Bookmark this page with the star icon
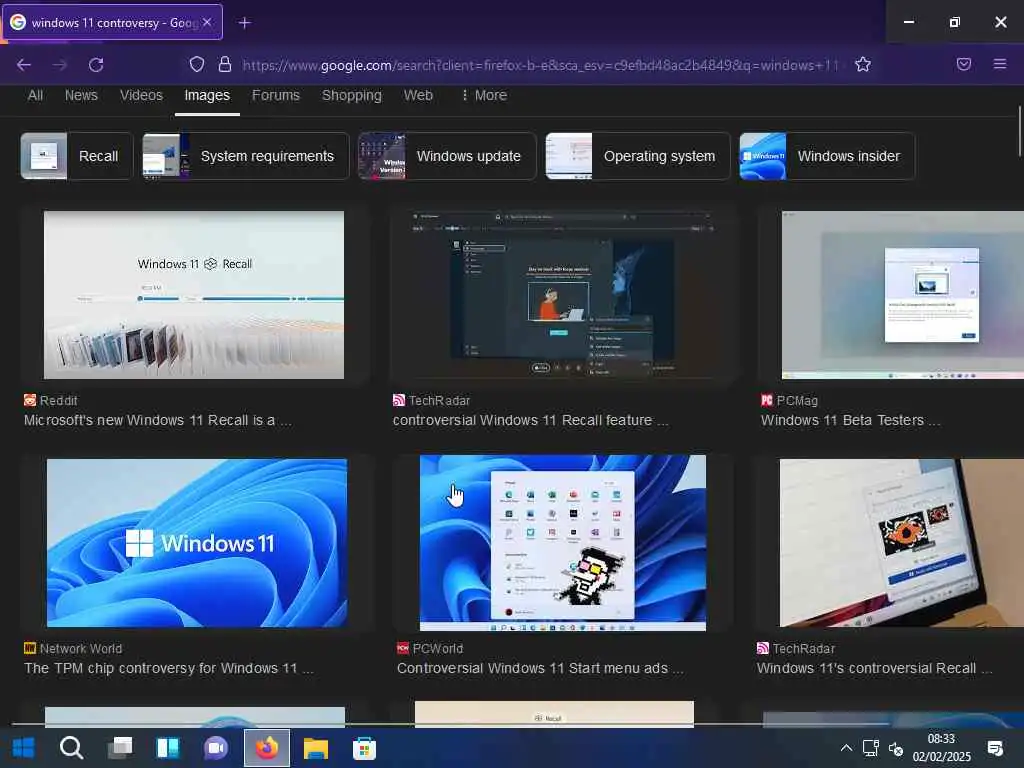 point(863,64)
